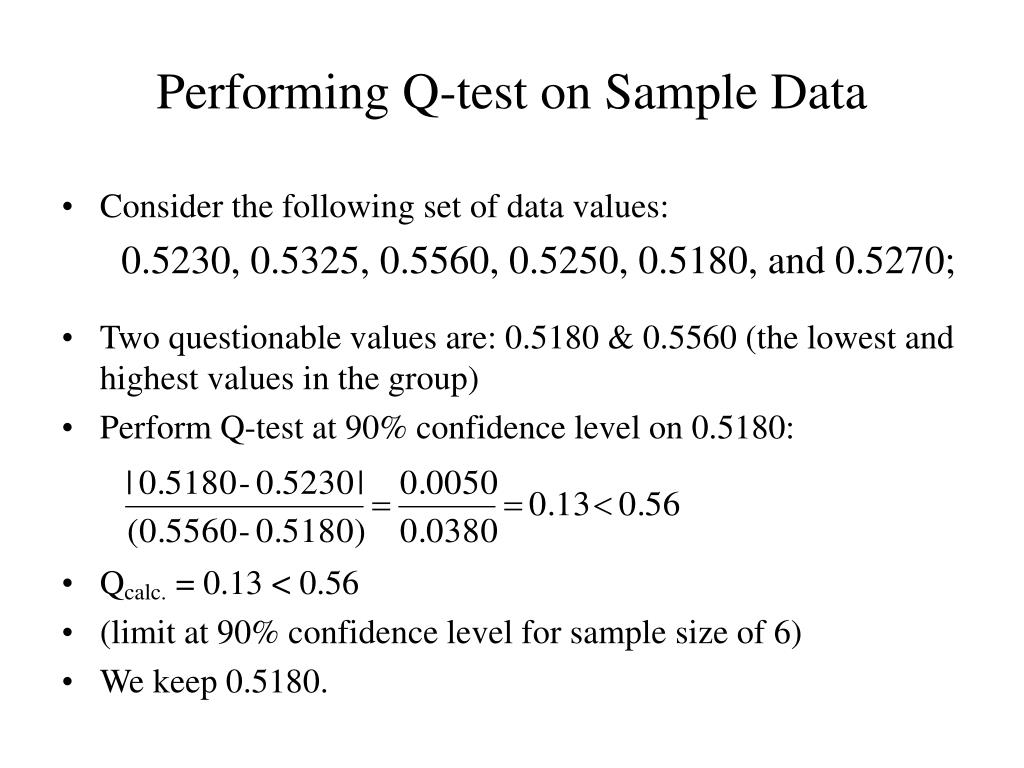
Task: Click the denominator (0.5560-0.5180) in the equation
Action: [x=246, y=531]
